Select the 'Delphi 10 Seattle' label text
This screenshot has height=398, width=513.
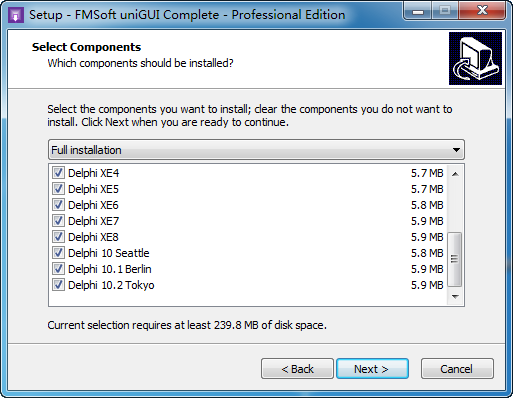click(x=109, y=253)
